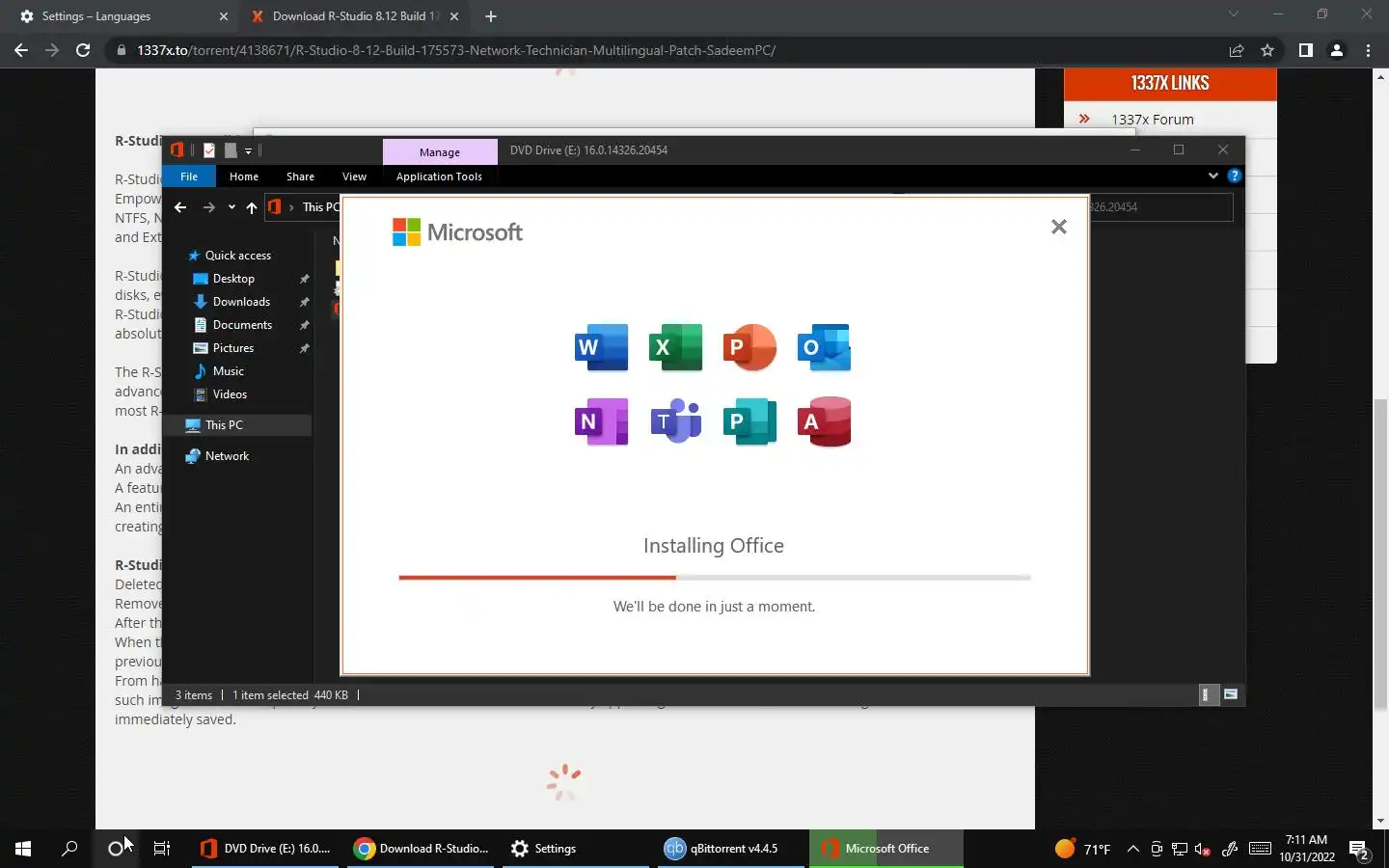Click the Microsoft logo in the installer
This screenshot has width=1389, height=868.
[457, 232]
